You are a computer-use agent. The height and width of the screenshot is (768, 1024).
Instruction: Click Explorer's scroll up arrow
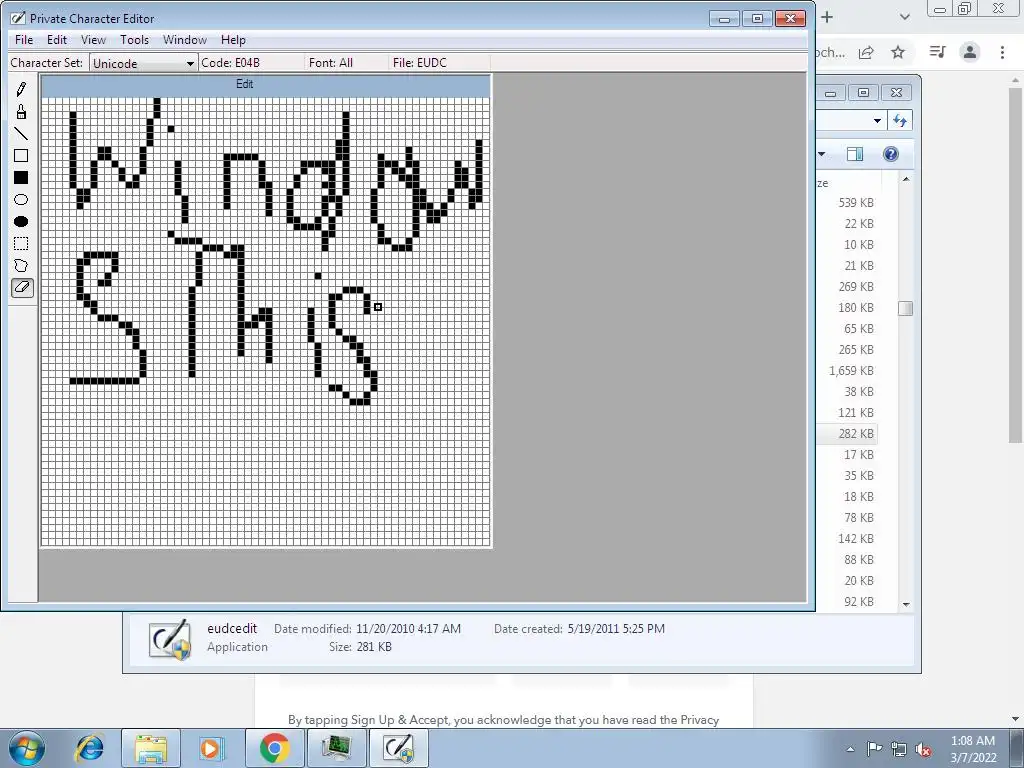[x=906, y=179]
